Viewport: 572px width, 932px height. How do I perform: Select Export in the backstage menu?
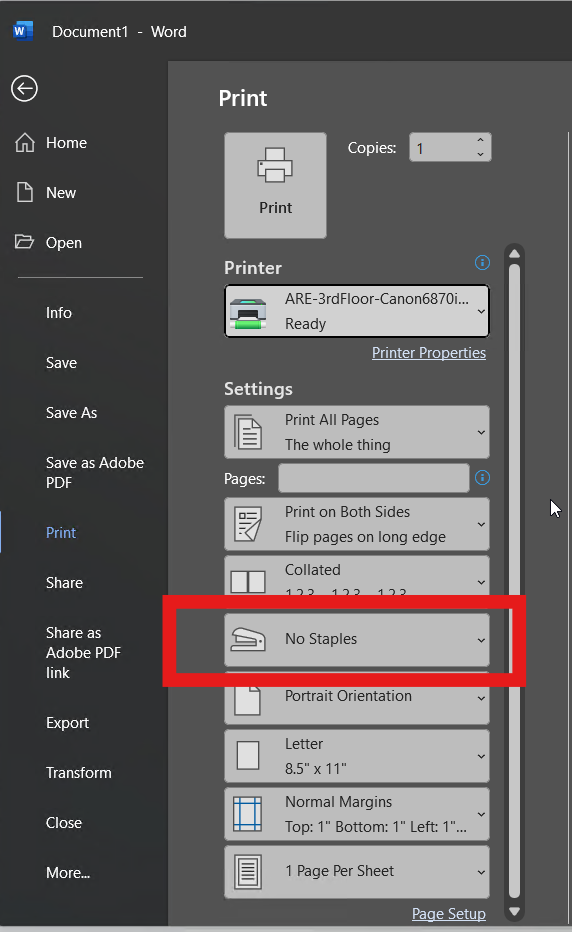tap(67, 723)
